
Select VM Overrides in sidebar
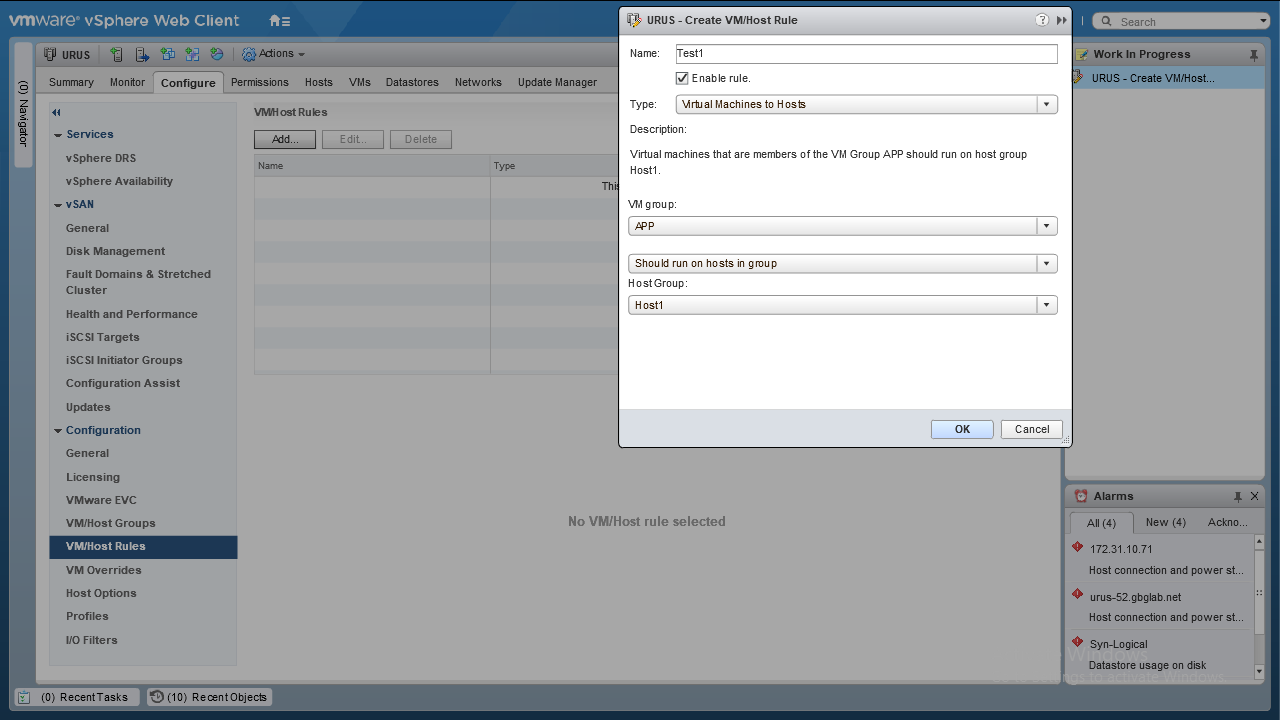tap(103, 570)
